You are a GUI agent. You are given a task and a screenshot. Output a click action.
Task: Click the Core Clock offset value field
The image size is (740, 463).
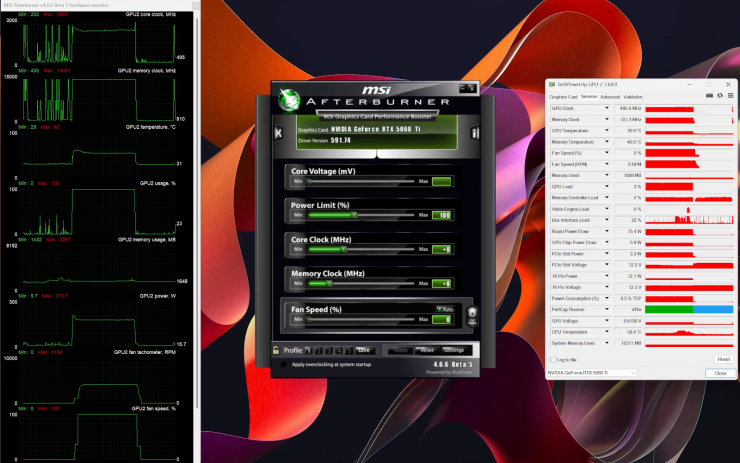coord(441,248)
